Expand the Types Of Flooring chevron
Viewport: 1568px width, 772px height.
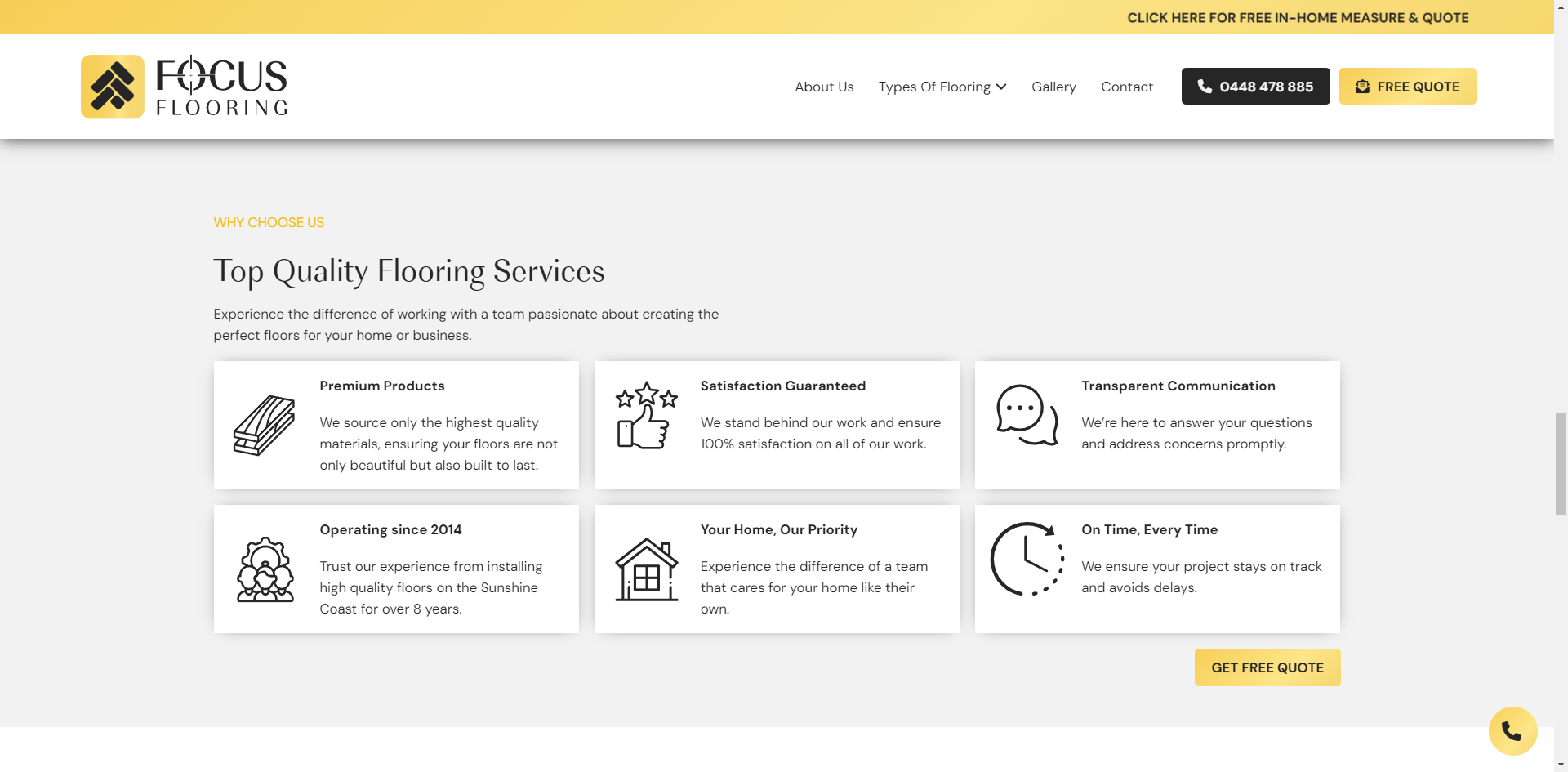[1001, 87]
